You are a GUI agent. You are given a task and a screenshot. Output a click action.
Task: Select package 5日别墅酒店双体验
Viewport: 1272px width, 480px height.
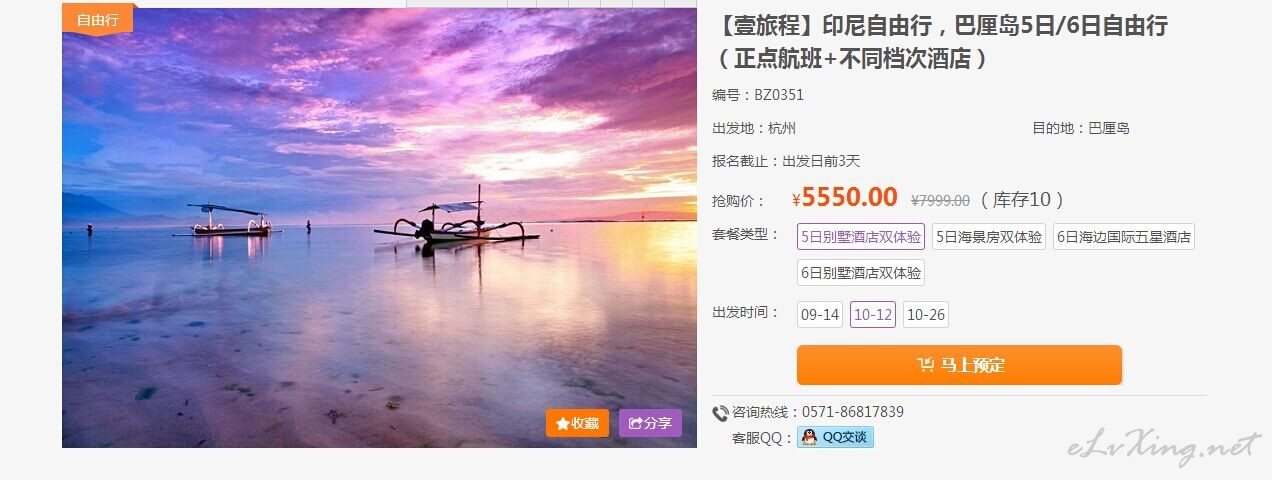pos(861,237)
